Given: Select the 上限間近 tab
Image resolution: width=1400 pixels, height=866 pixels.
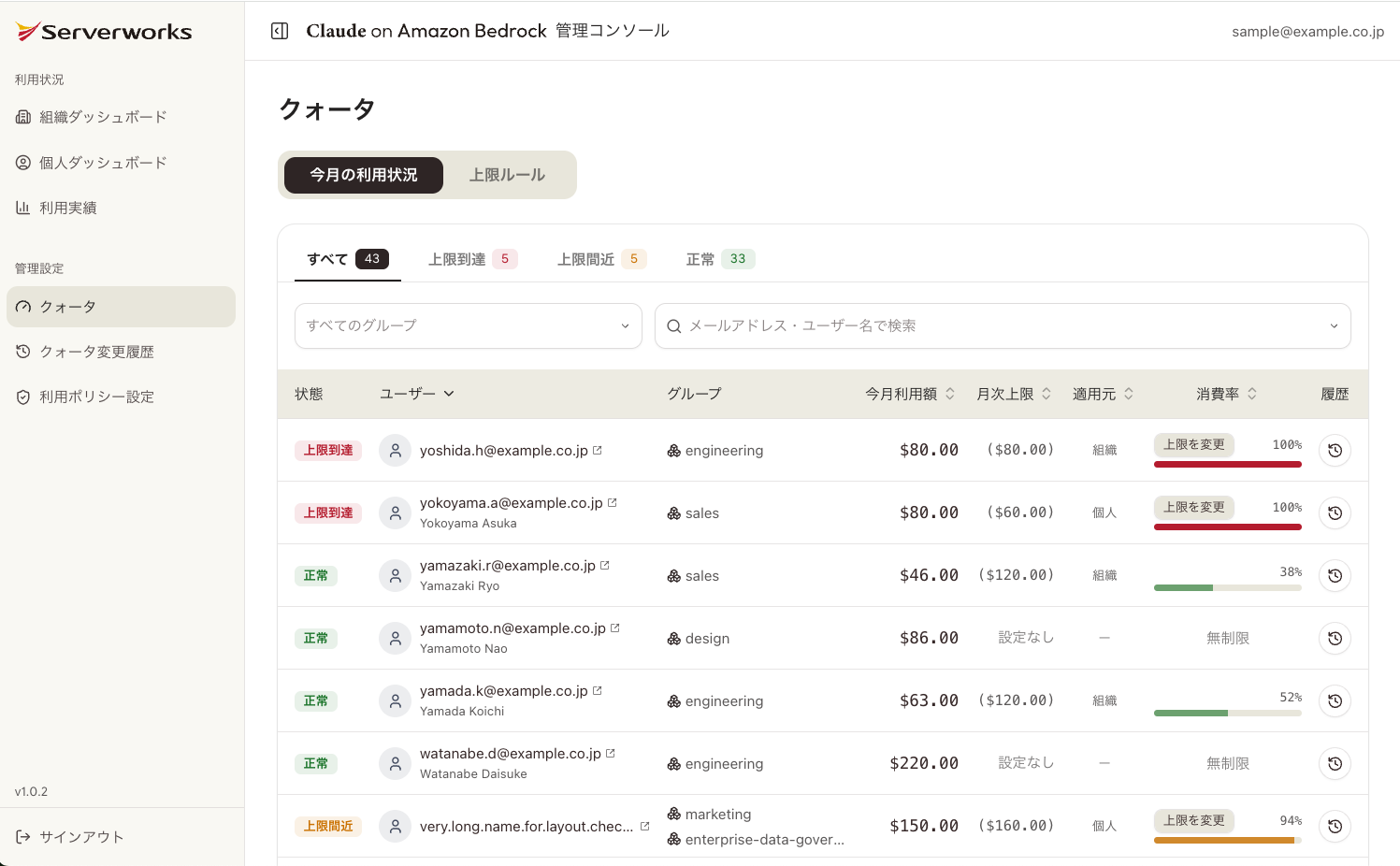Looking at the screenshot, I should click(602, 259).
